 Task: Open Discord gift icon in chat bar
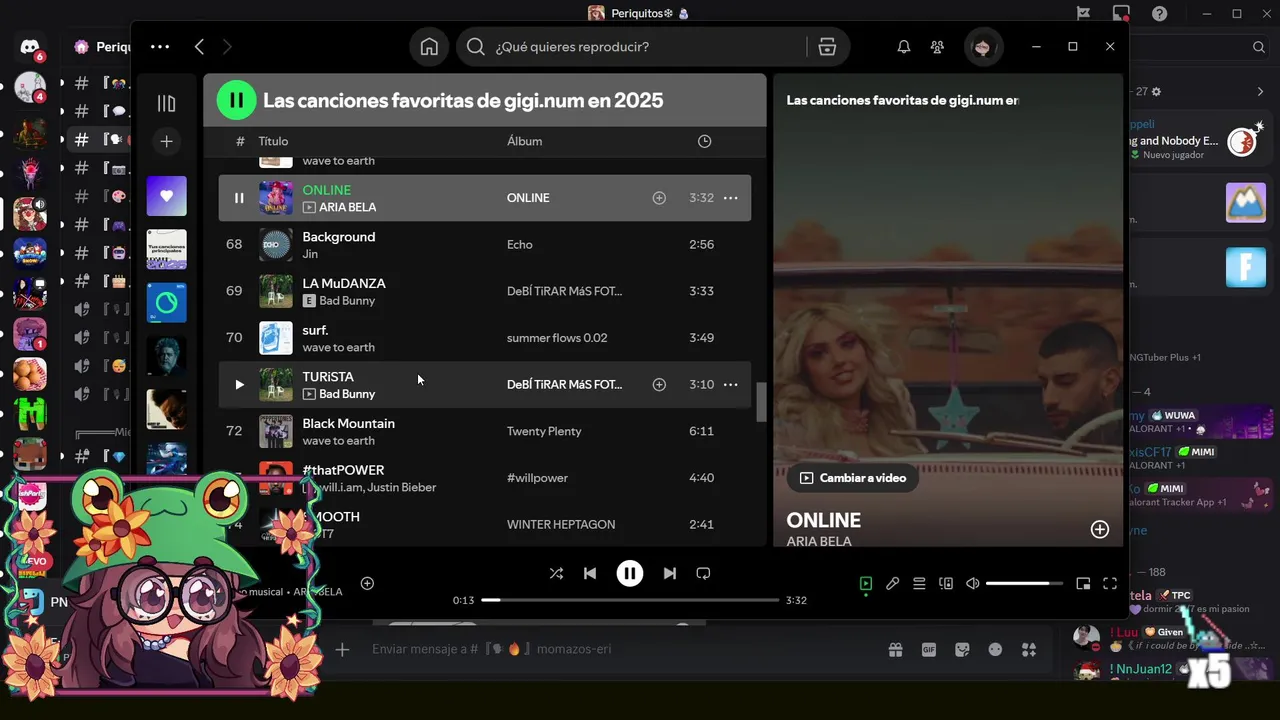tap(895, 649)
